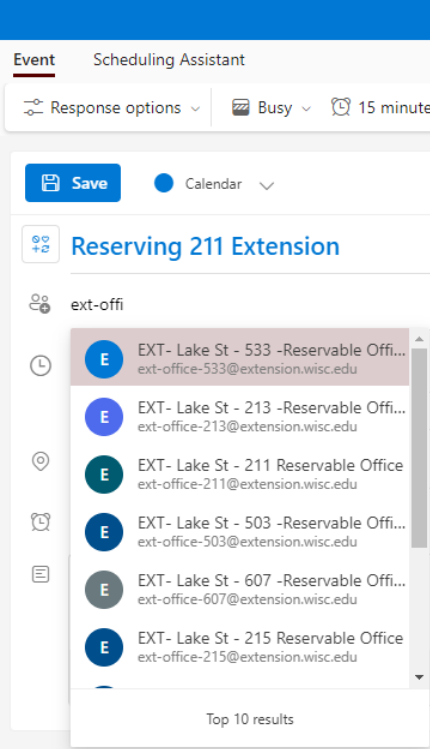430x749 pixels.
Task: Open the 15 minutes reminder option
Action: 381,107
